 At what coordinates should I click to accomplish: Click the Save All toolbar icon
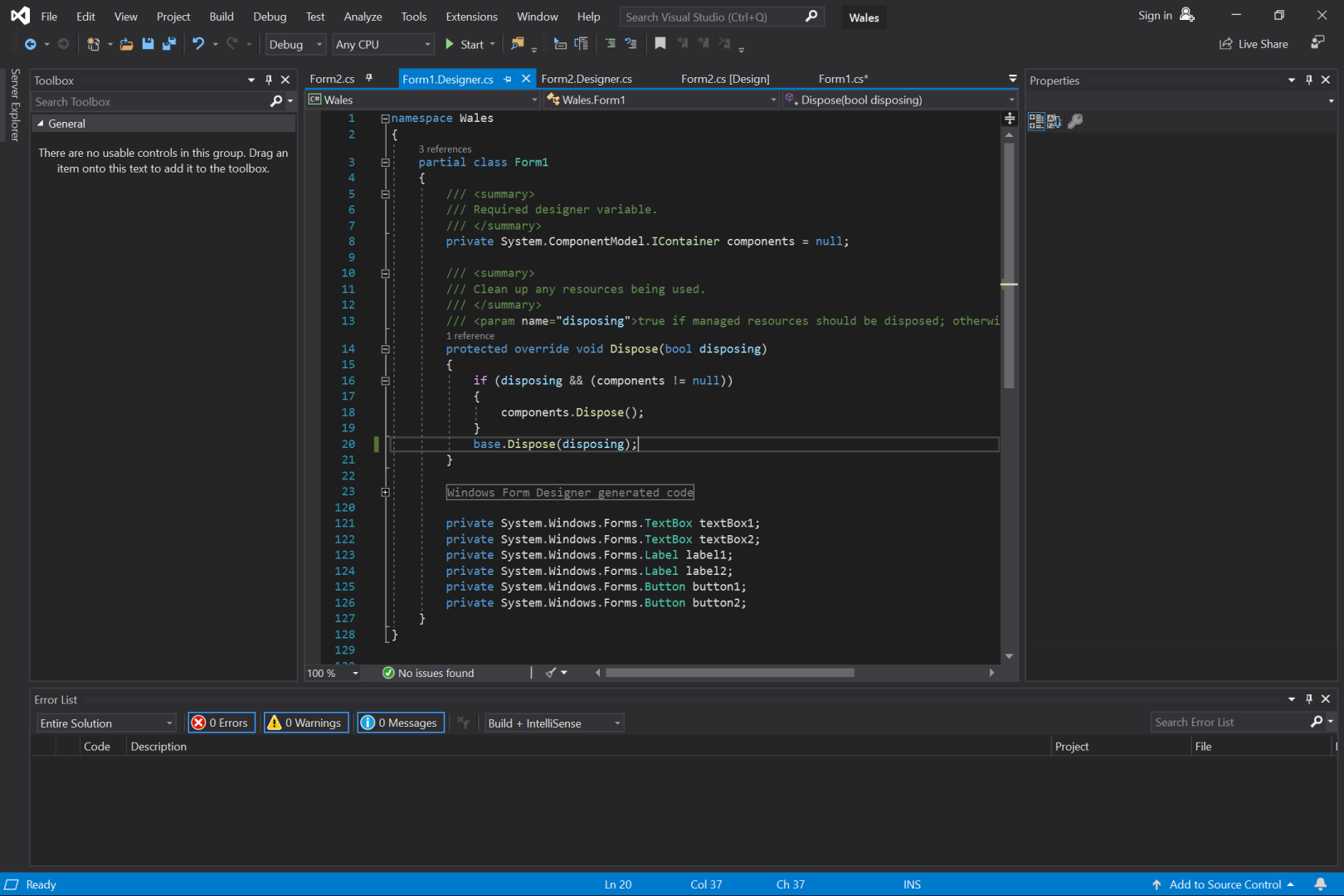click(169, 44)
